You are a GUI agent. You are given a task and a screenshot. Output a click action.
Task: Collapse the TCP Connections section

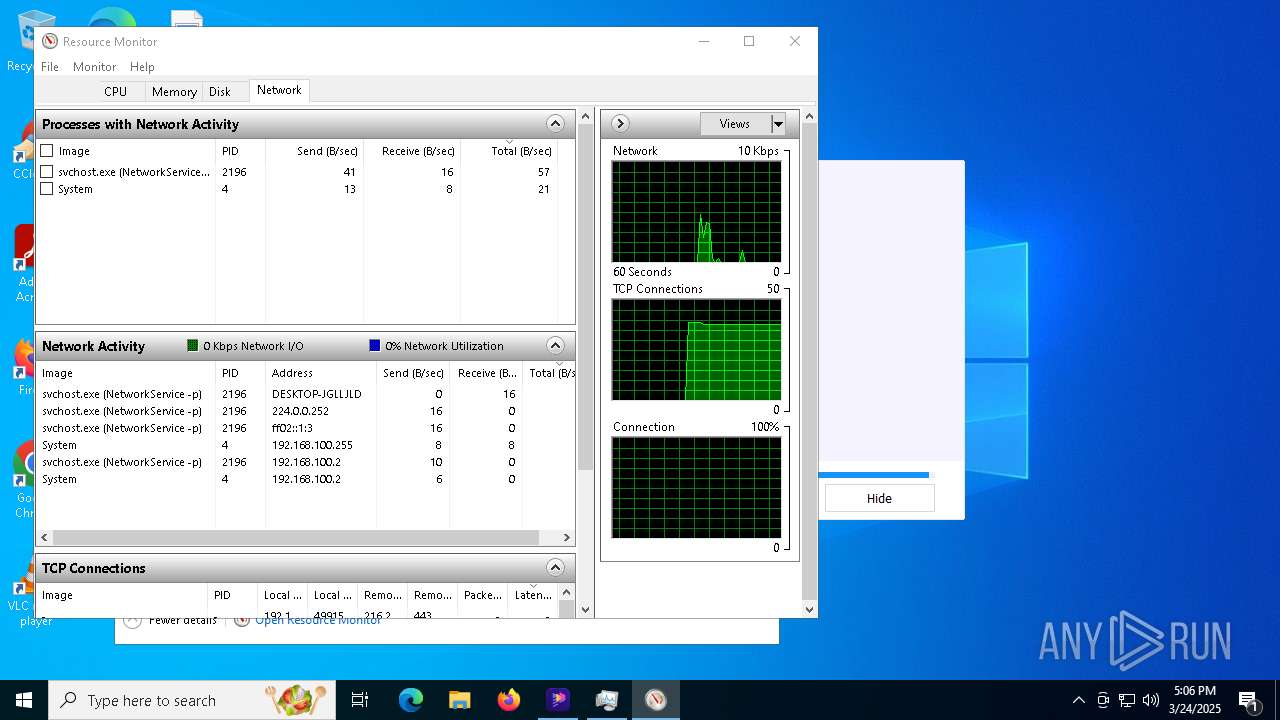[555, 568]
